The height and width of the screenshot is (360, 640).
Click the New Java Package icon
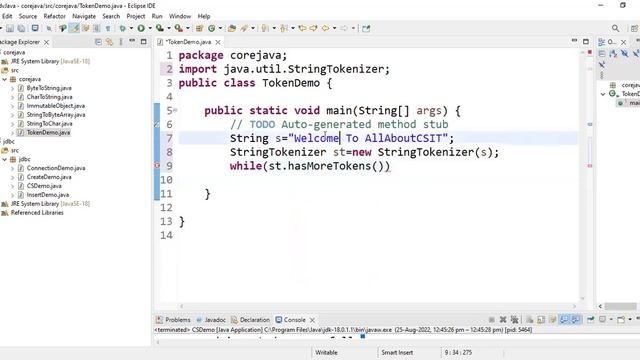(x=200, y=28)
